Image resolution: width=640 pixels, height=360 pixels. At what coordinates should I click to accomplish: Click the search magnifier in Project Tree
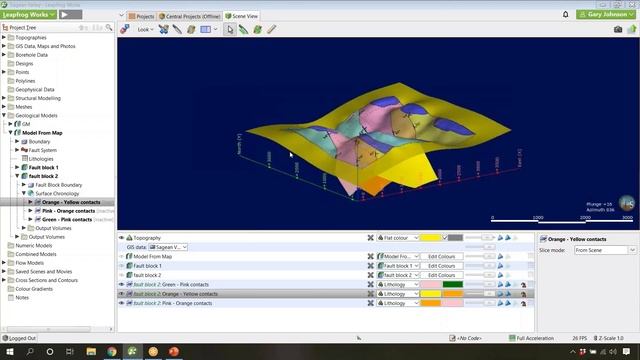click(109, 27)
